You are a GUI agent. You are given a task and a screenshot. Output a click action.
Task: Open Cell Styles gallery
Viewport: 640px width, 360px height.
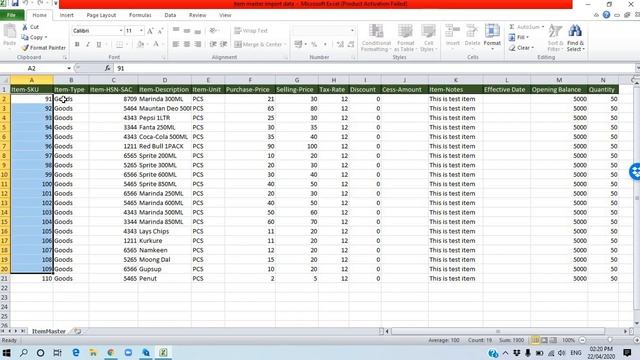(428, 38)
